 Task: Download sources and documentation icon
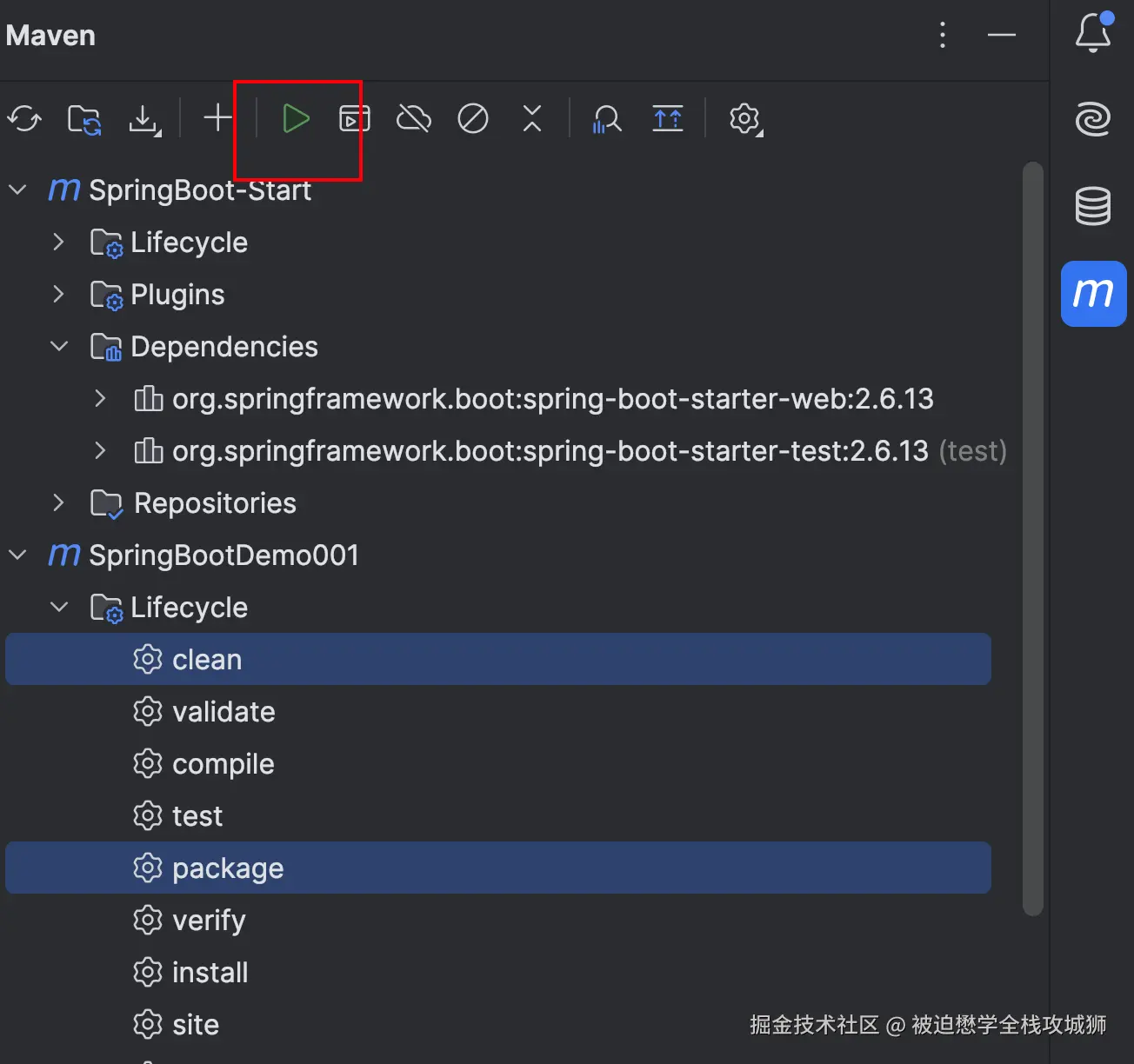coord(144,119)
